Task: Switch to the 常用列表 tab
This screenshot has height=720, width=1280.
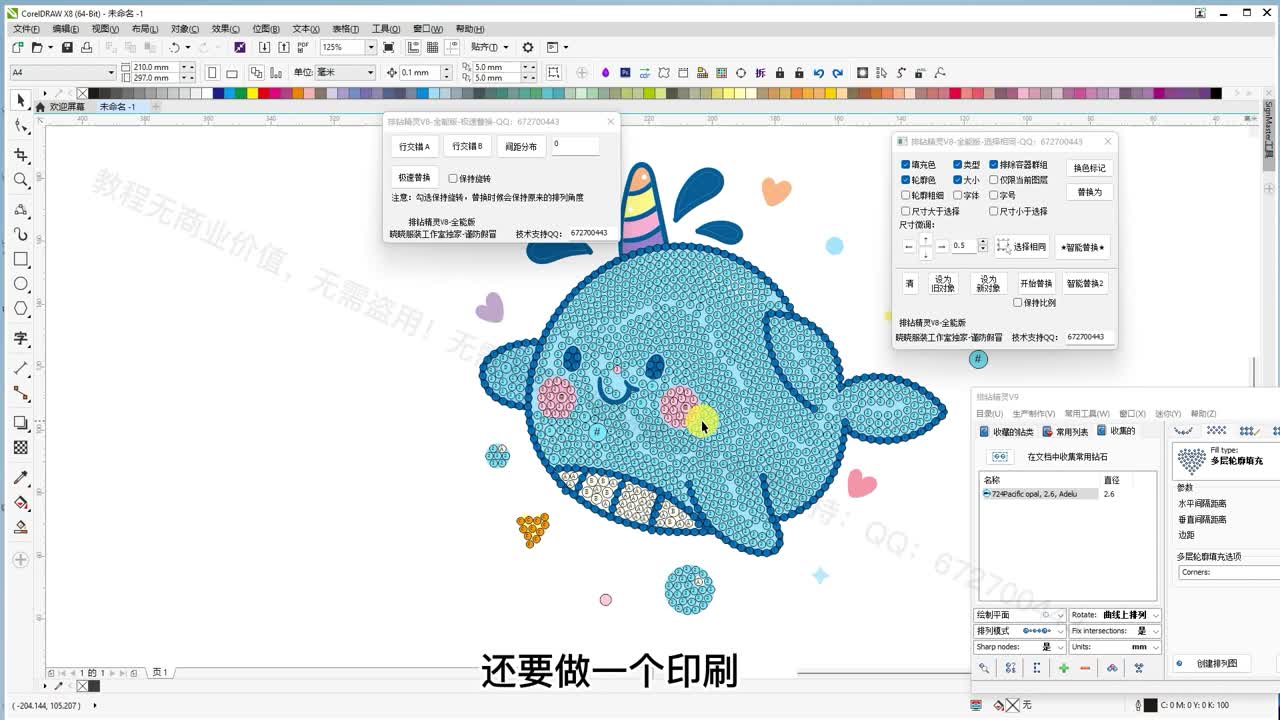Action: pyautogui.click(x=1066, y=432)
